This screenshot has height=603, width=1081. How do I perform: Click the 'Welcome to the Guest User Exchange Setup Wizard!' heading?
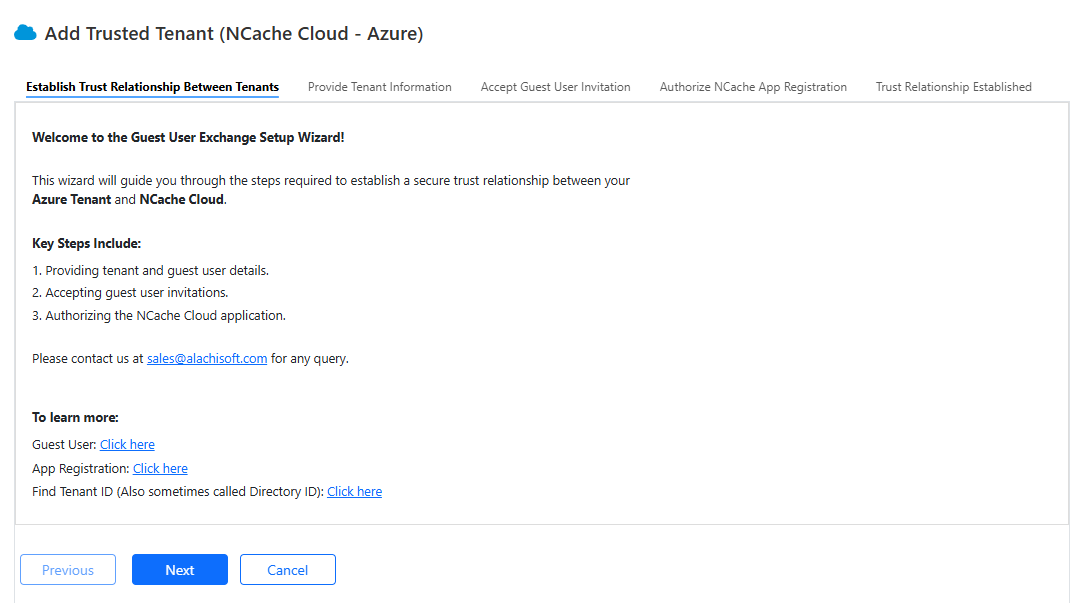[188, 137]
